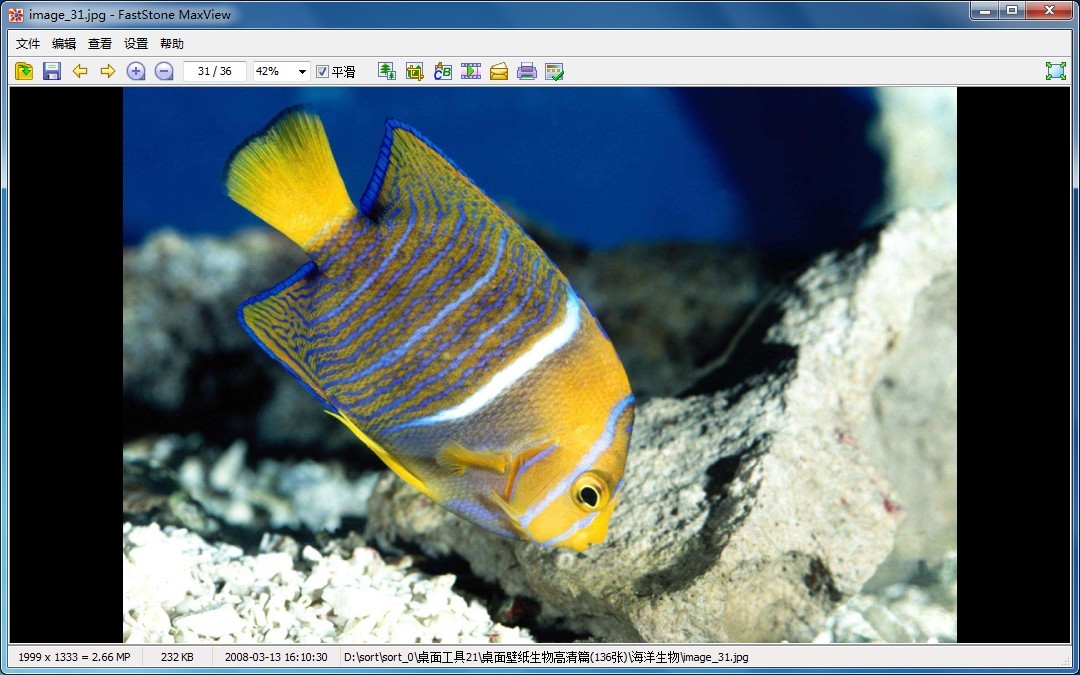Open the 文件 menu
This screenshot has width=1080, height=675.
[x=28, y=44]
